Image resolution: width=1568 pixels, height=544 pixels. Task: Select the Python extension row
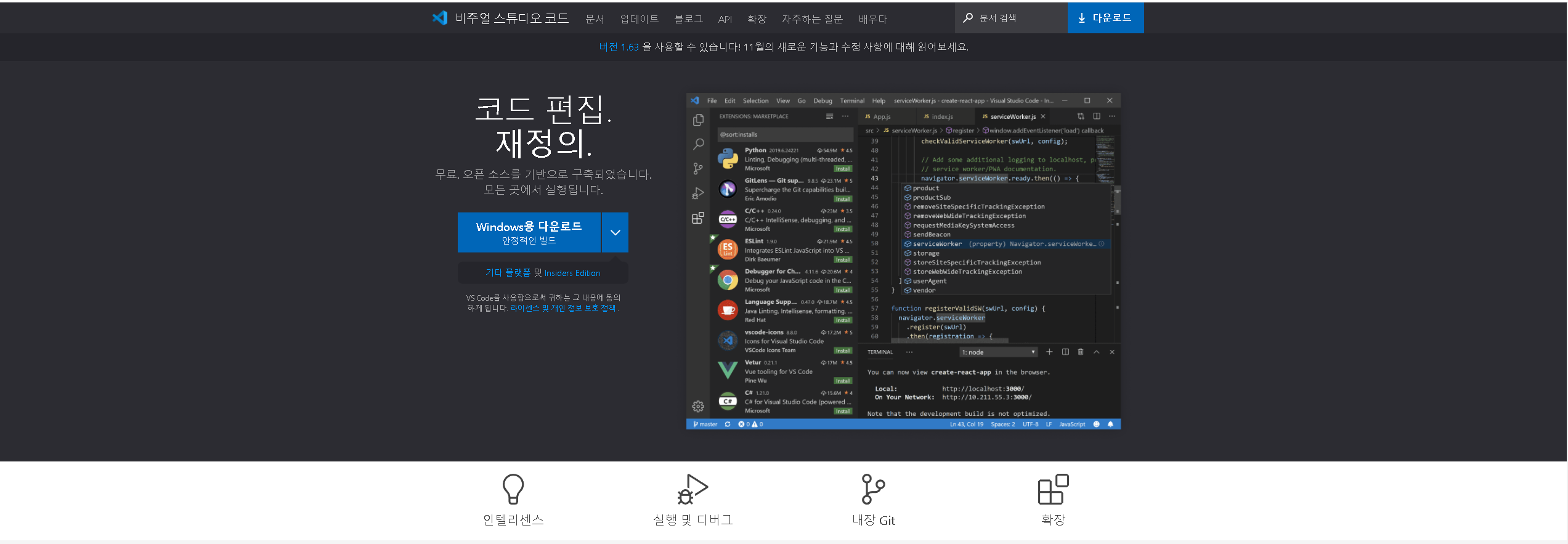click(782, 159)
